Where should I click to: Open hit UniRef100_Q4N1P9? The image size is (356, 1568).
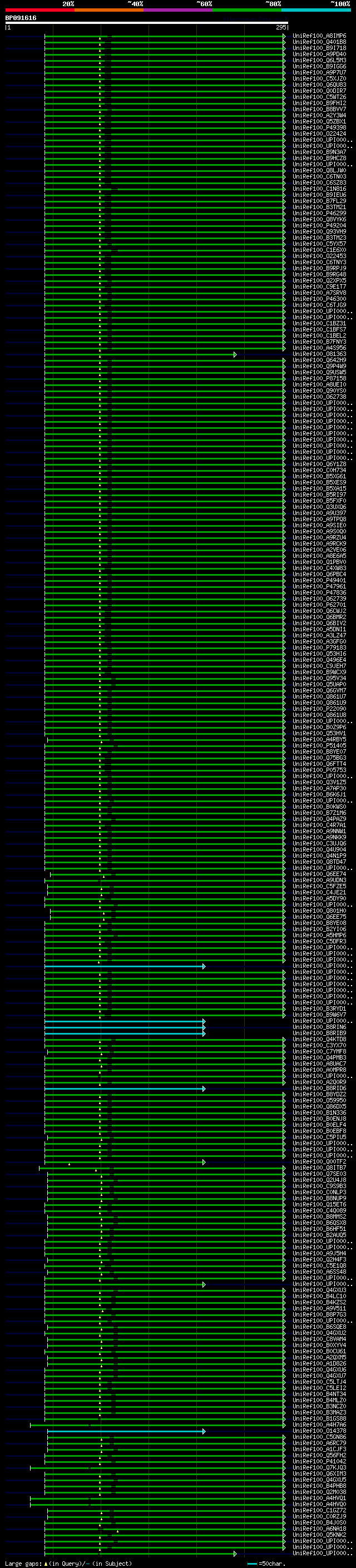pos(319,856)
